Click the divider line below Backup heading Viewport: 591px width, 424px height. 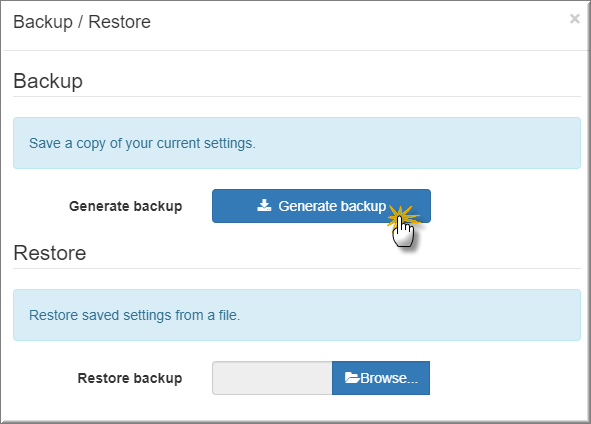[x=297, y=96]
